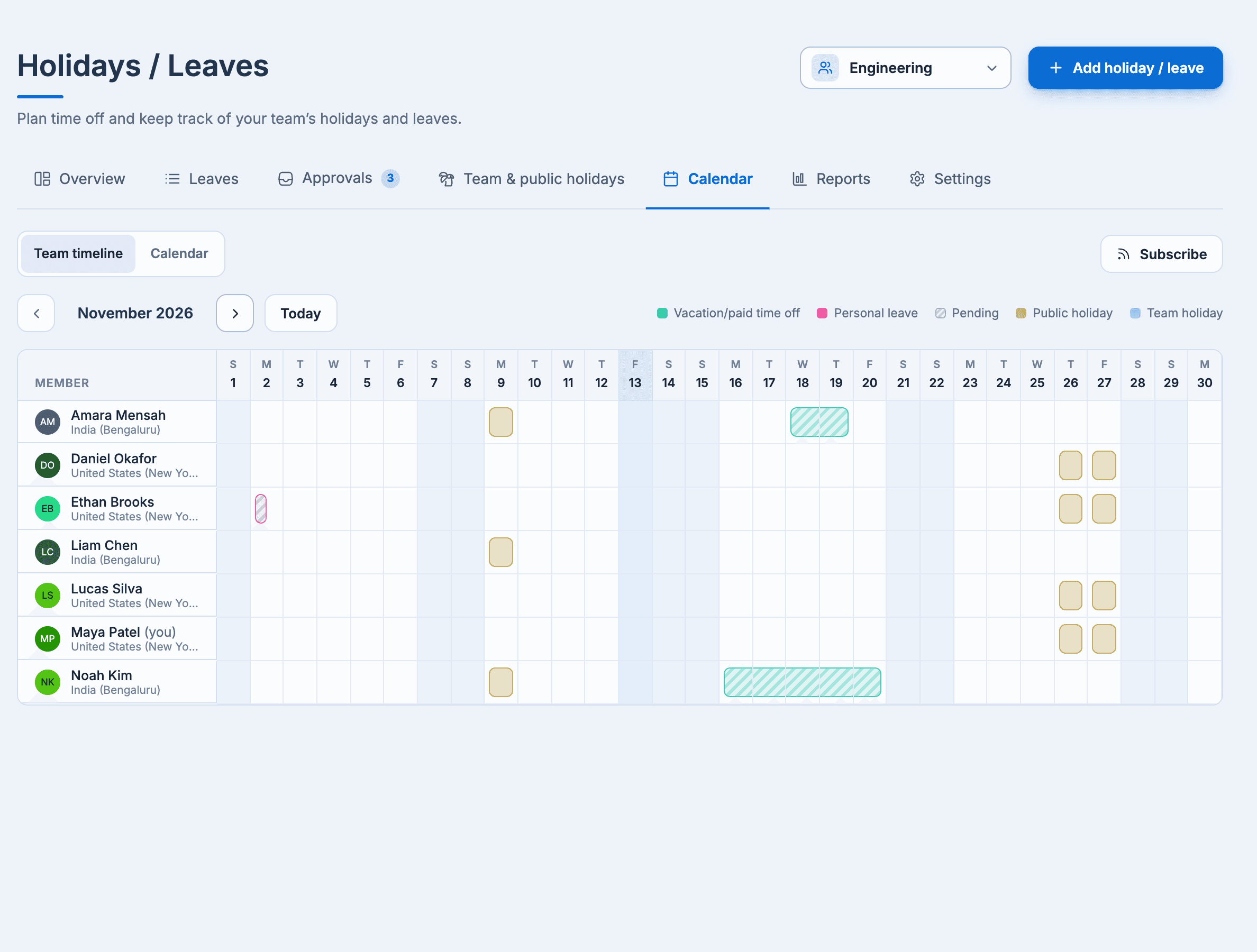1257x952 pixels.
Task: Click the Team holiday legend swatch
Action: coord(1135,313)
